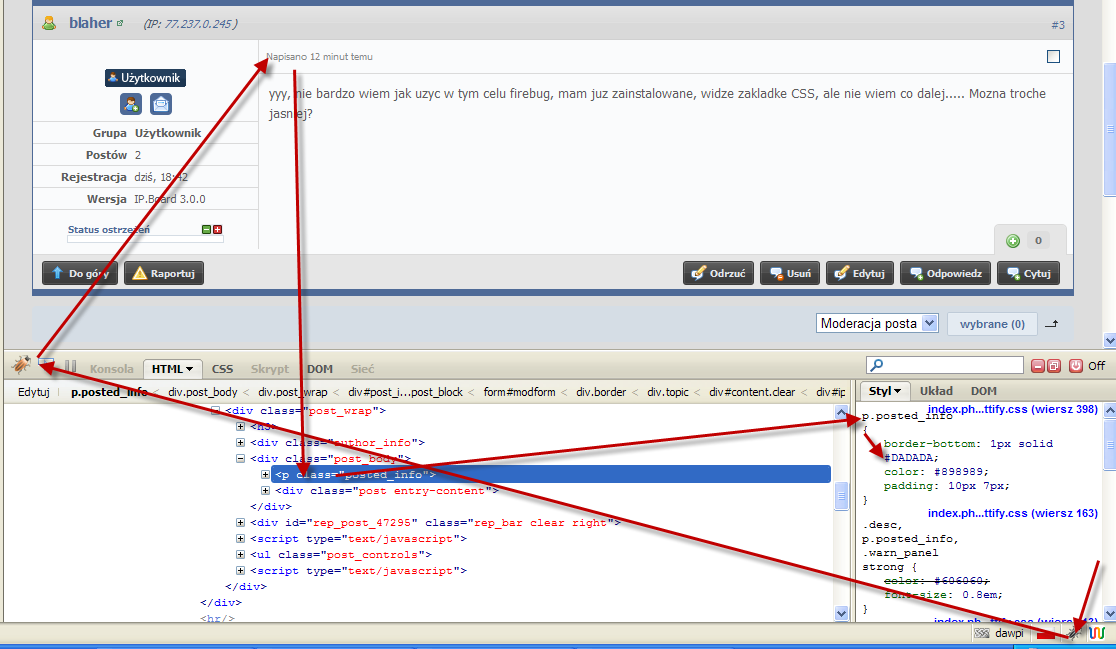Open the Styl side panel dropdown tab

coord(886,391)
